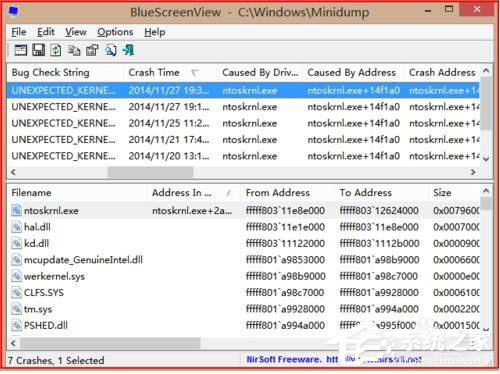500x374 pixels.
Task: Click the ntoskrnl.exe+2a... stack address cell
Action: 192,211
